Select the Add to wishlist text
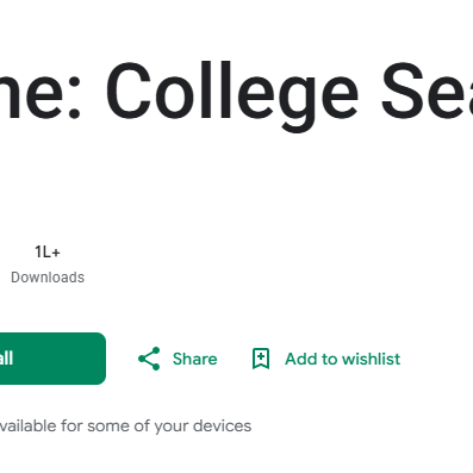This screenshot has width=473, height=473. point(342,359)
